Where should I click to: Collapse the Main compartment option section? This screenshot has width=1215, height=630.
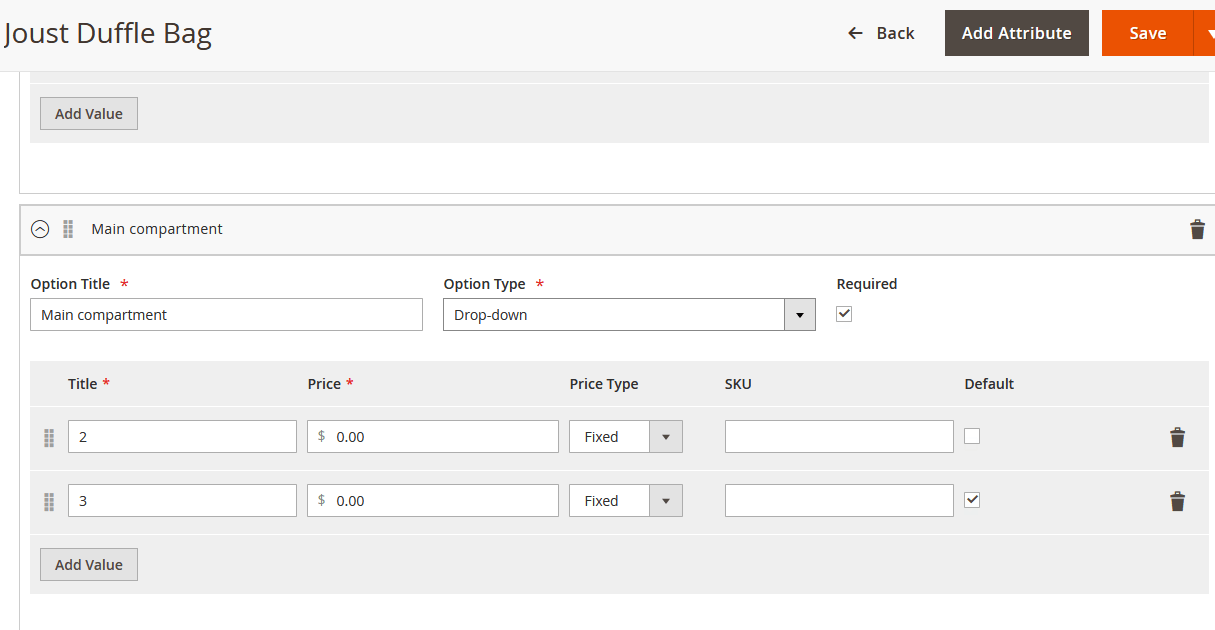tap(40, 229)
